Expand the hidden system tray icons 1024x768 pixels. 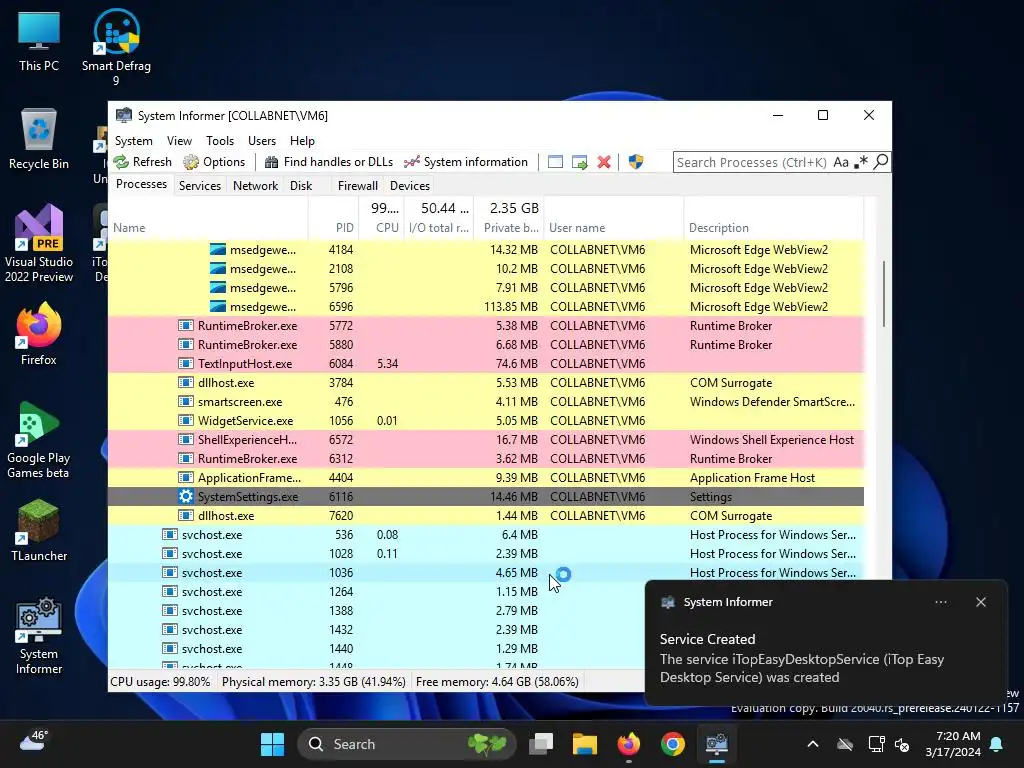point(813,744)
